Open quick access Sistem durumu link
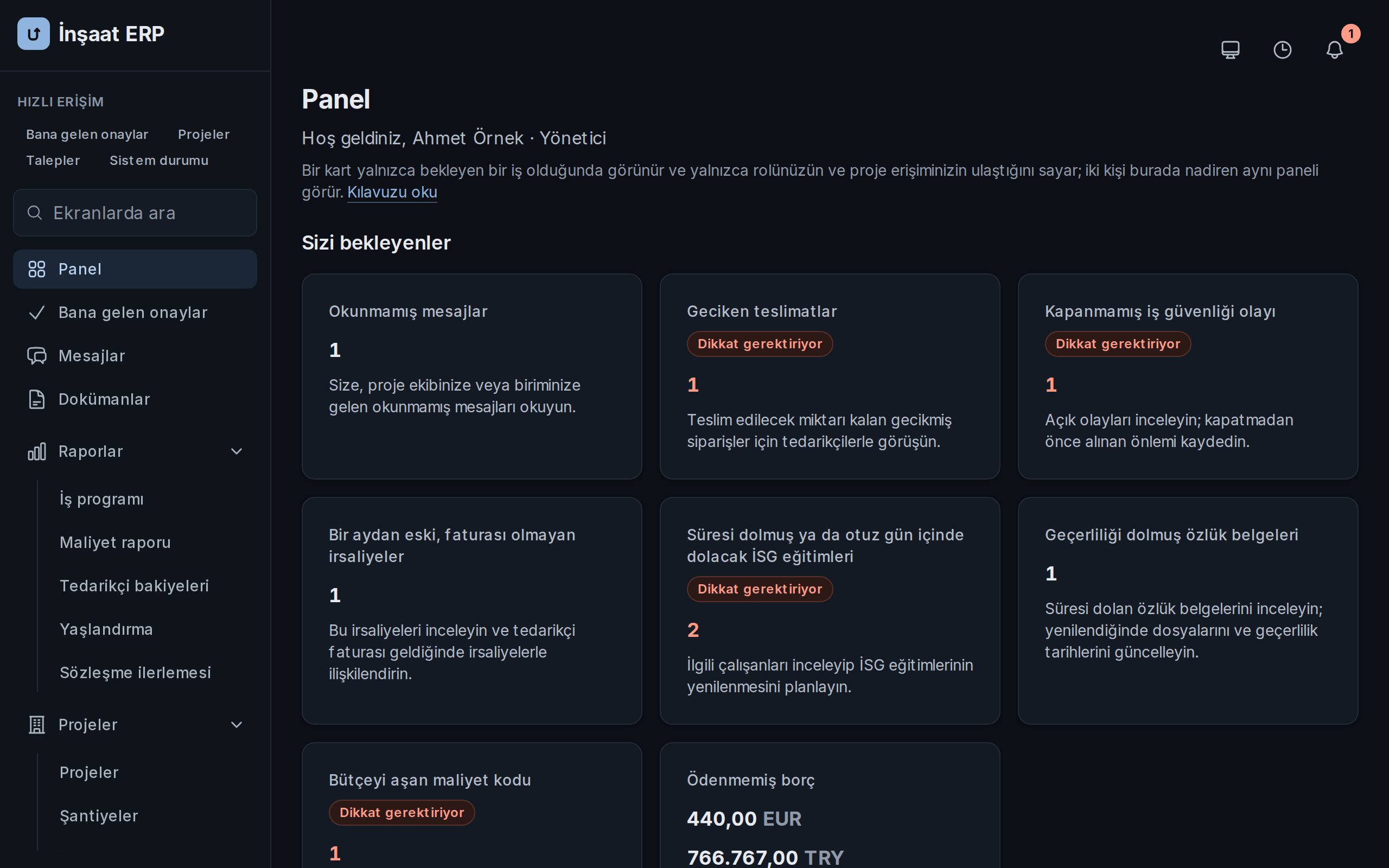Screen dimensions: 1389x868 [159, 160]
